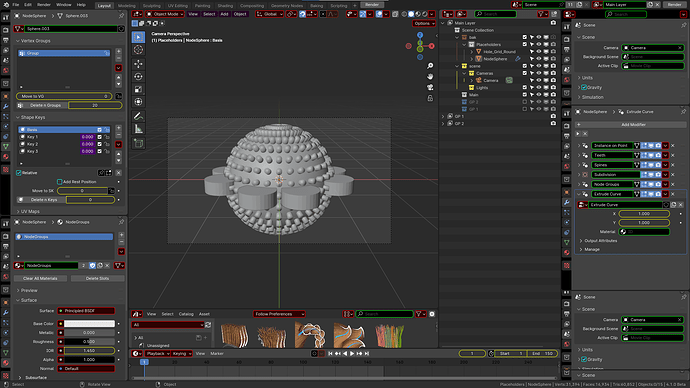The width and height of the screenshot is (690, 388).
Task: Remove shape key with minus button
Action: (119, 134)
